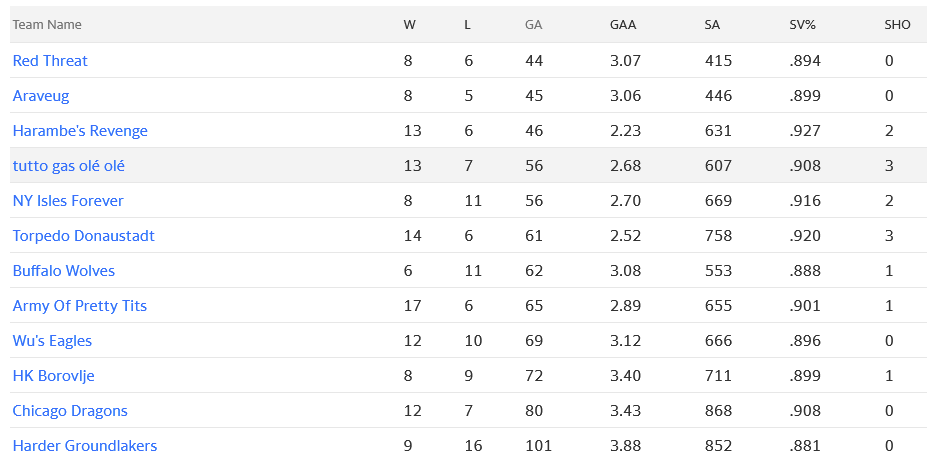Open the Chicago Dragons team page

tap(70, 411)
